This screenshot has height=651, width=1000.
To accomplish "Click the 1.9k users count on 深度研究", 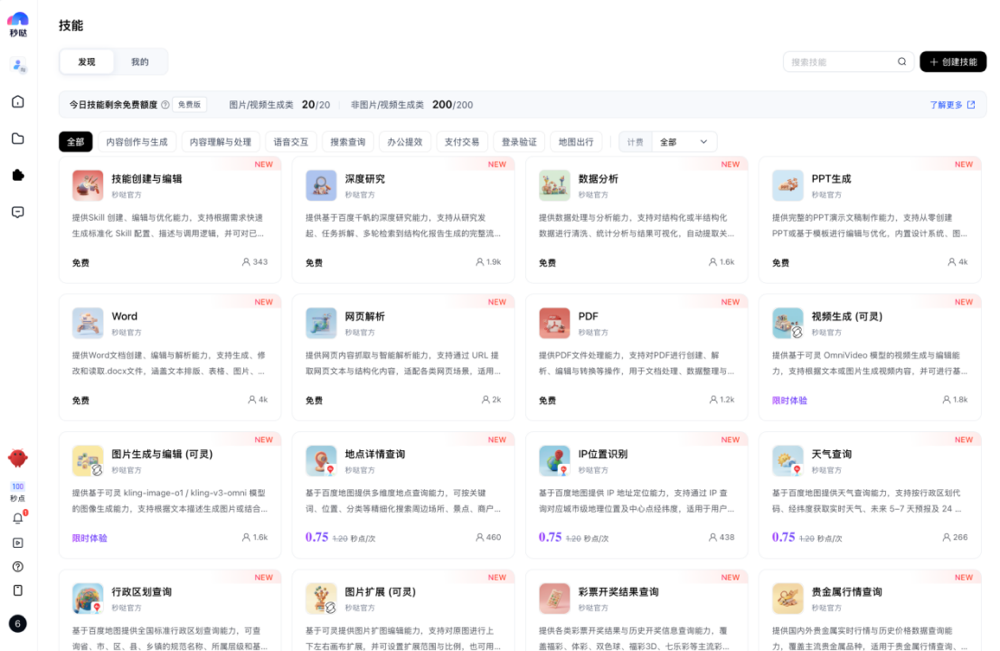I will [489, 262].
